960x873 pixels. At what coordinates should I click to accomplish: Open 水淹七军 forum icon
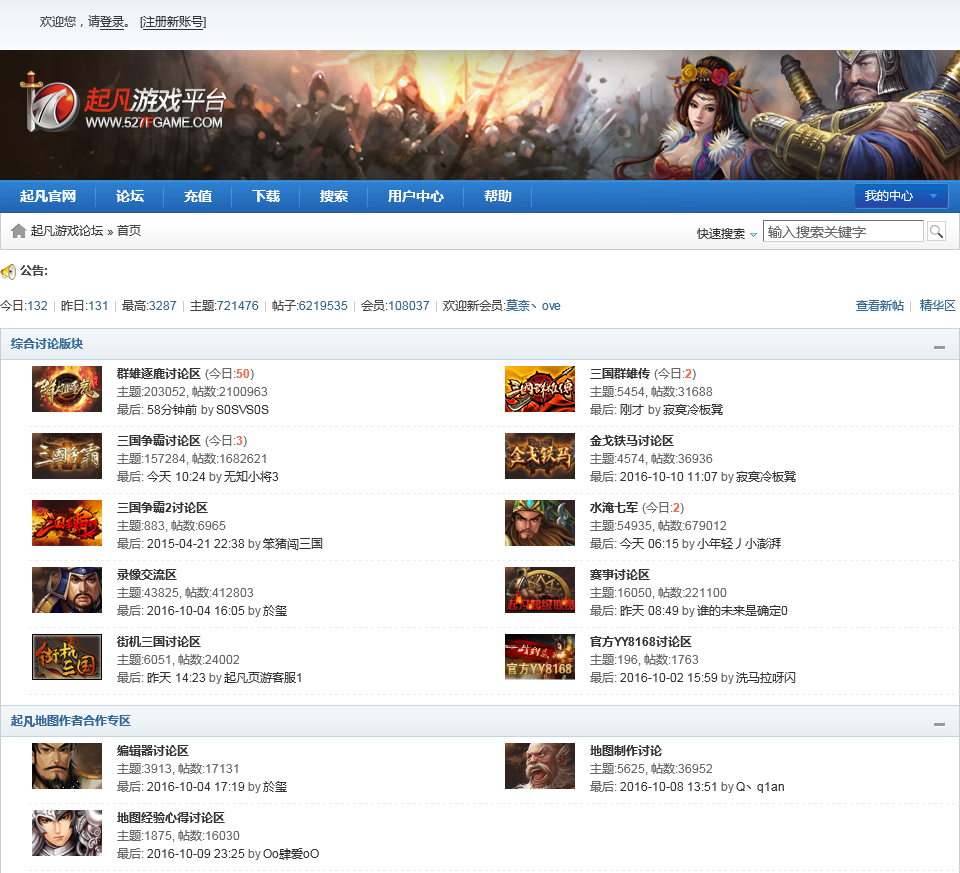(540, 523)
